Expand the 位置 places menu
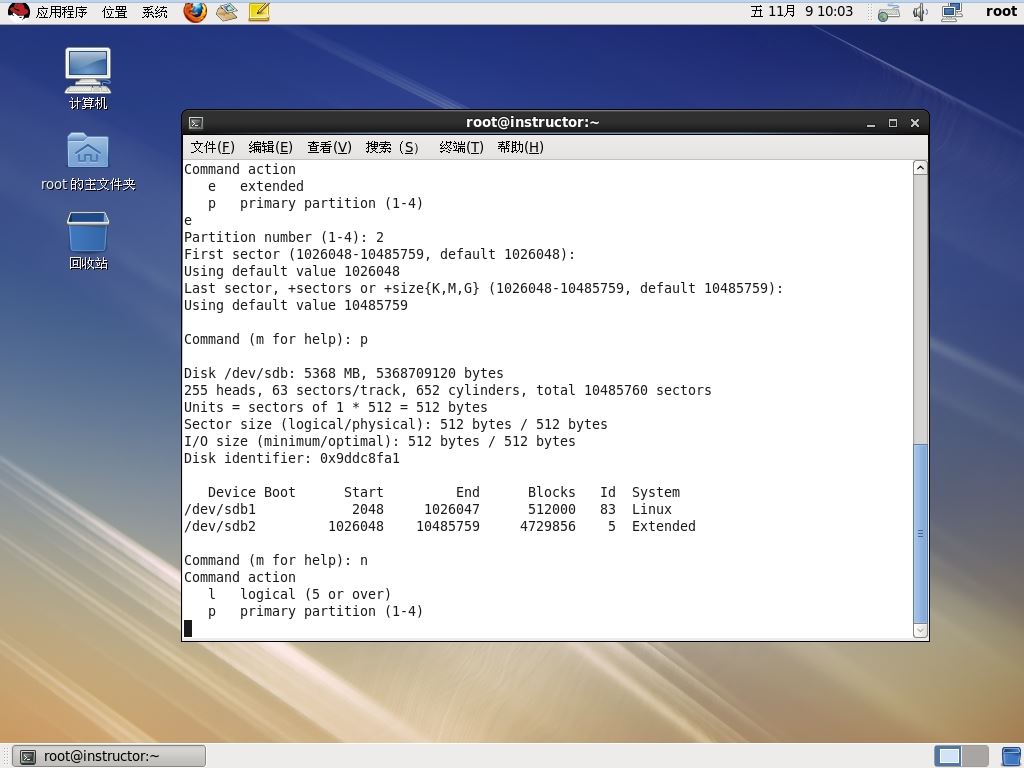Viewport: 1024px width, 768px height. (x=114, y=12)
